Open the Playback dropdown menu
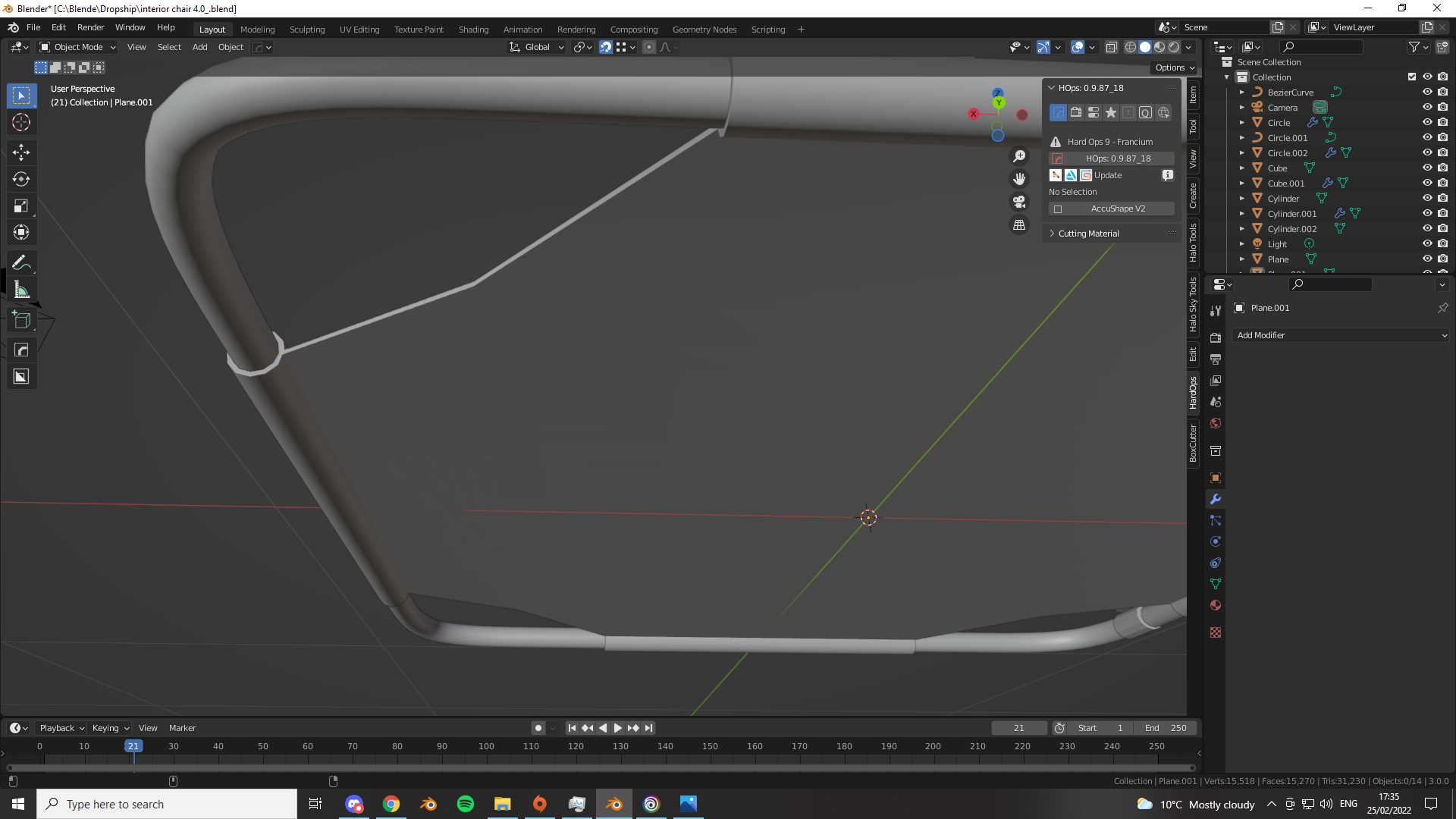This screenshot has width=1456, height=819. pyautogui.click(x=61, y=728)
